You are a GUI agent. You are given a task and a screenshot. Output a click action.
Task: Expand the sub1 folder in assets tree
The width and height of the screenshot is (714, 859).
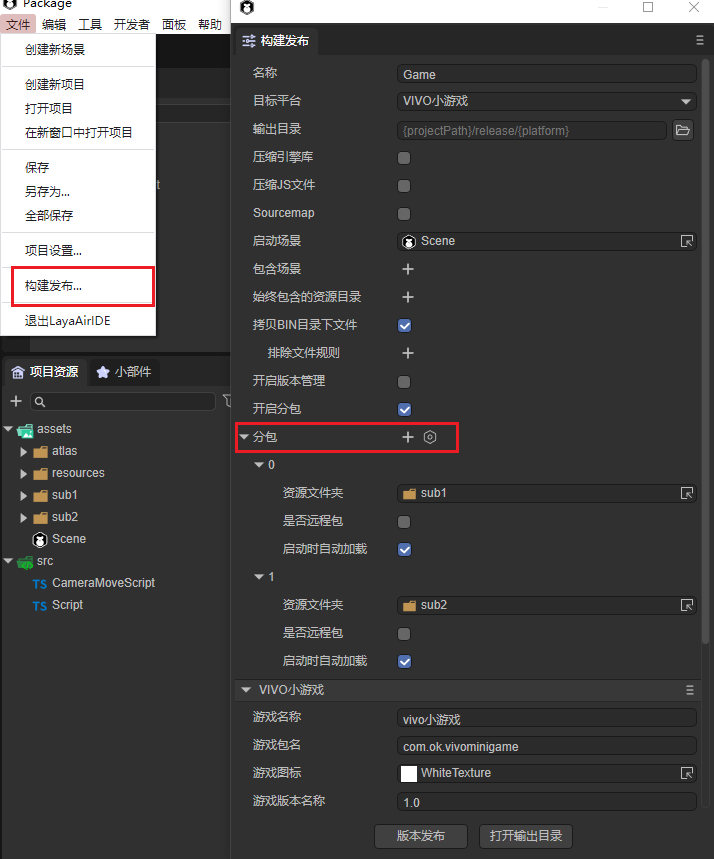tap(24, 495)
